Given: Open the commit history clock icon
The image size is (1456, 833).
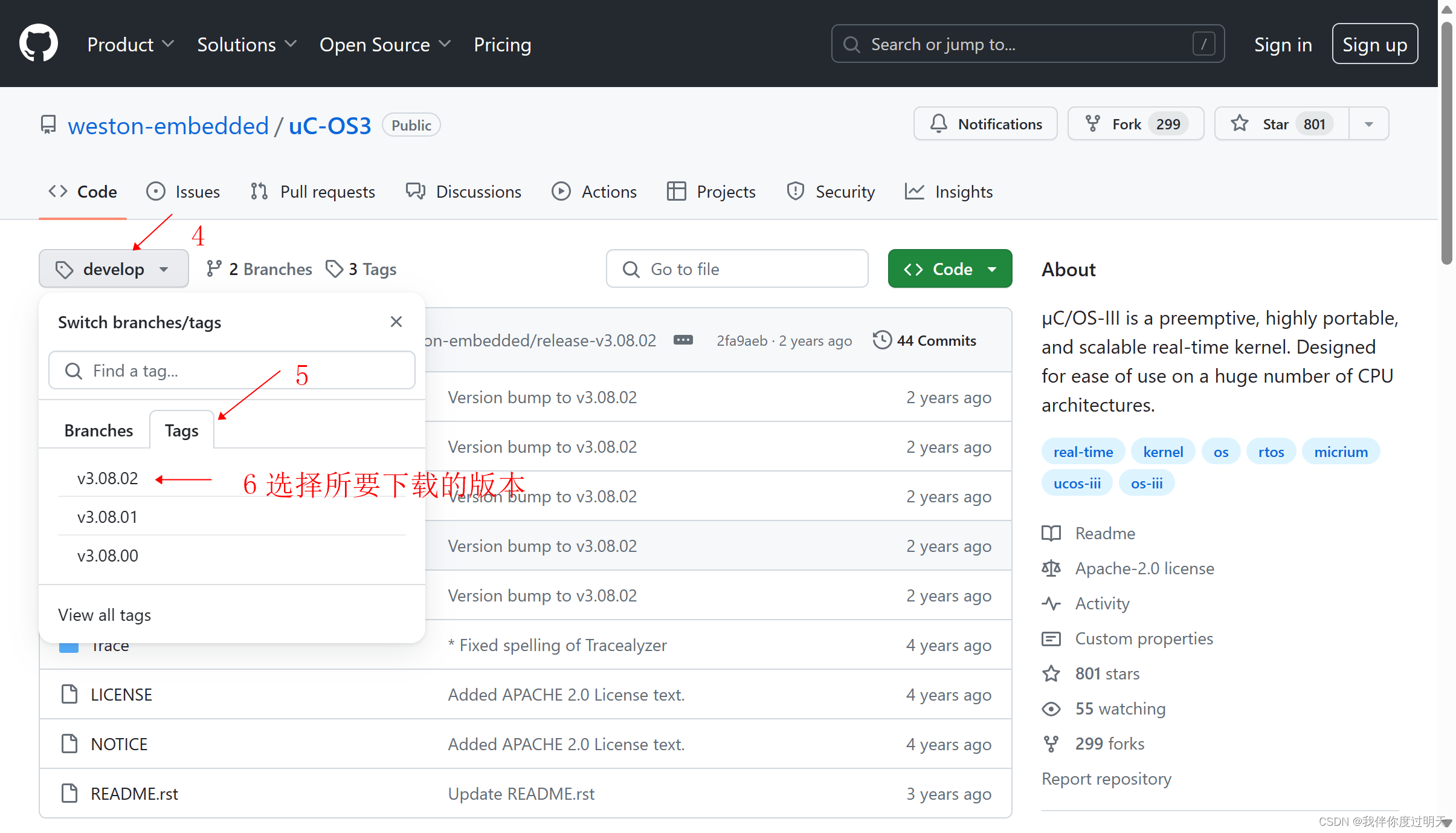Looking at the screenshot, I should click(881, 340).
